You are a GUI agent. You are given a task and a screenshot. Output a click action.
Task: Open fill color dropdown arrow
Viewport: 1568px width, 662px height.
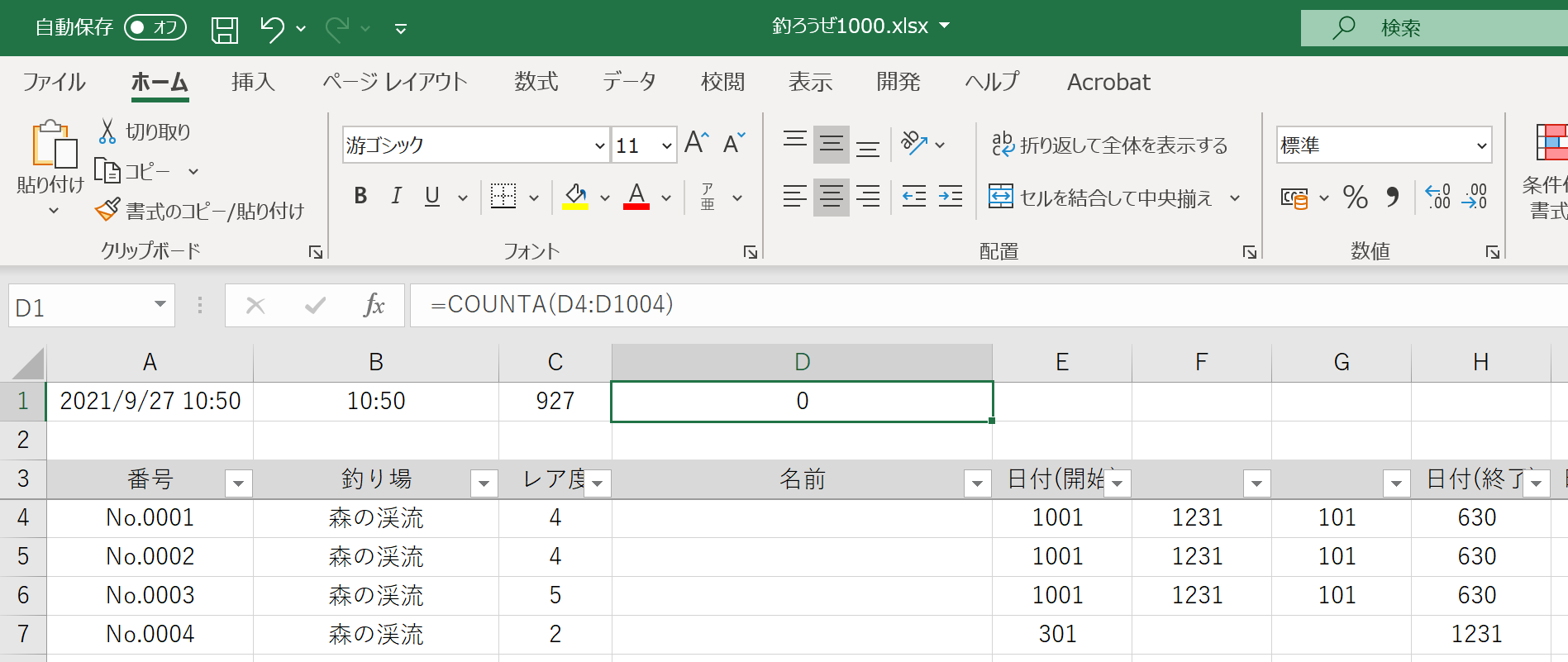click(605, 198)
